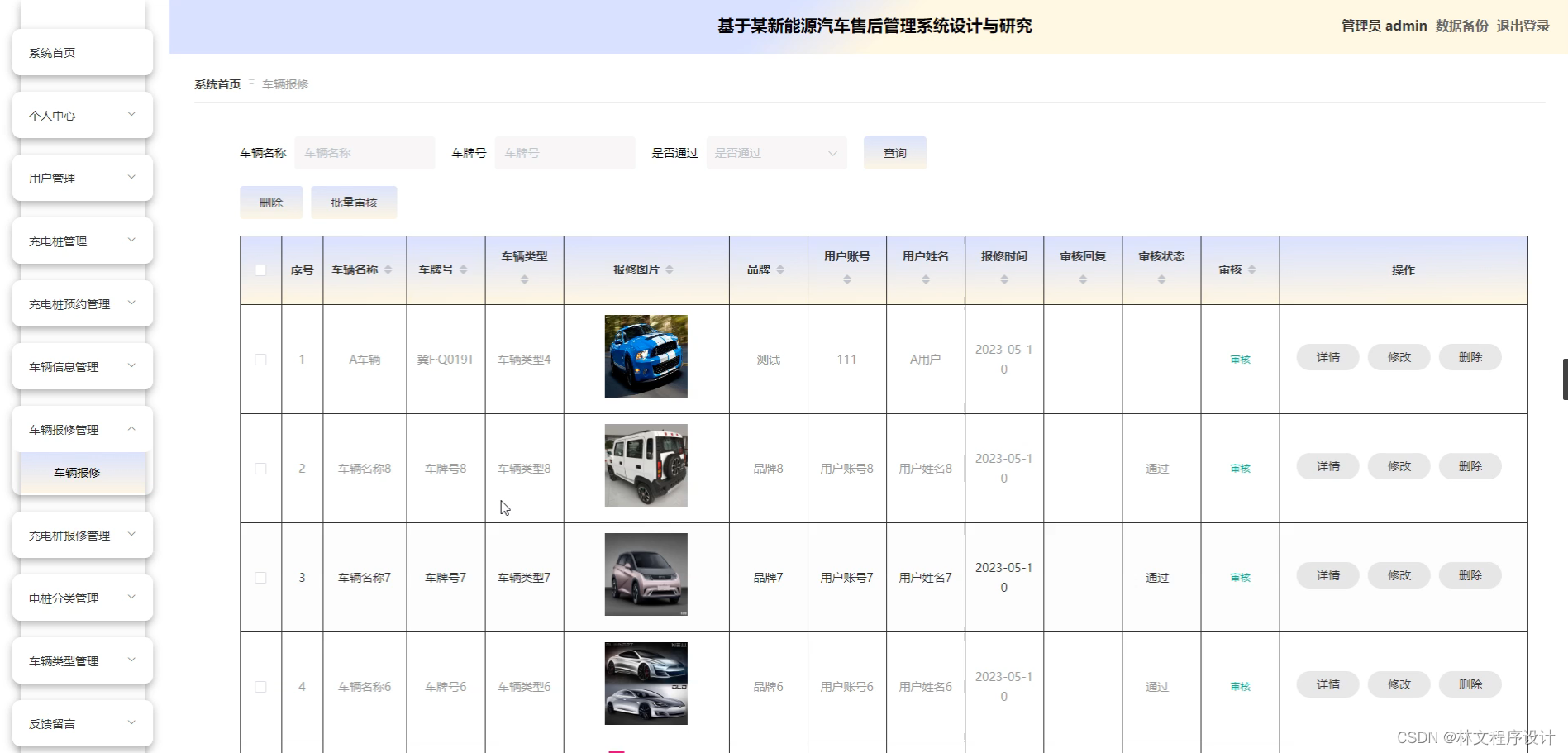
Task: Click 审核 link for 车辆名称8 row
Action: coord(1240,469)
